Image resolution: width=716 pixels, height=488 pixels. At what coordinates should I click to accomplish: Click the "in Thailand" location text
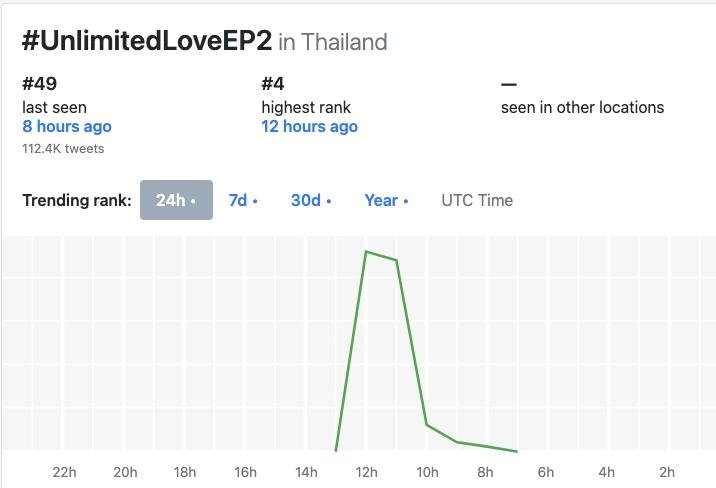click(x=333, y=42)
